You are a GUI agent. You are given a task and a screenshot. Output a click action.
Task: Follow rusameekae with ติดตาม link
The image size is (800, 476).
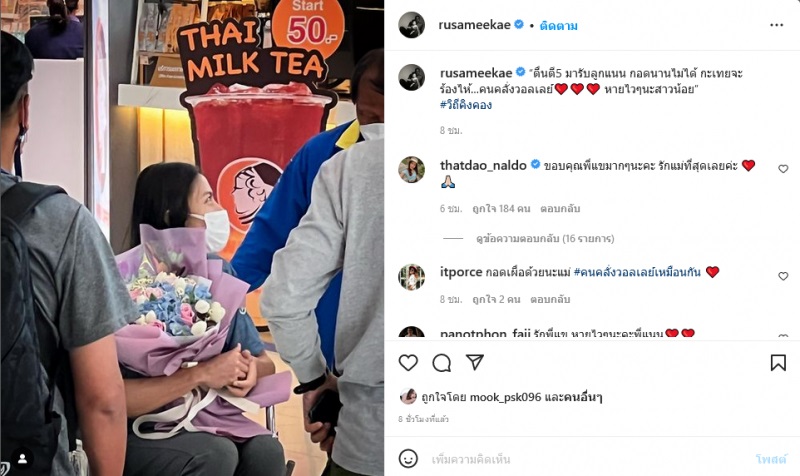(559, 26)
